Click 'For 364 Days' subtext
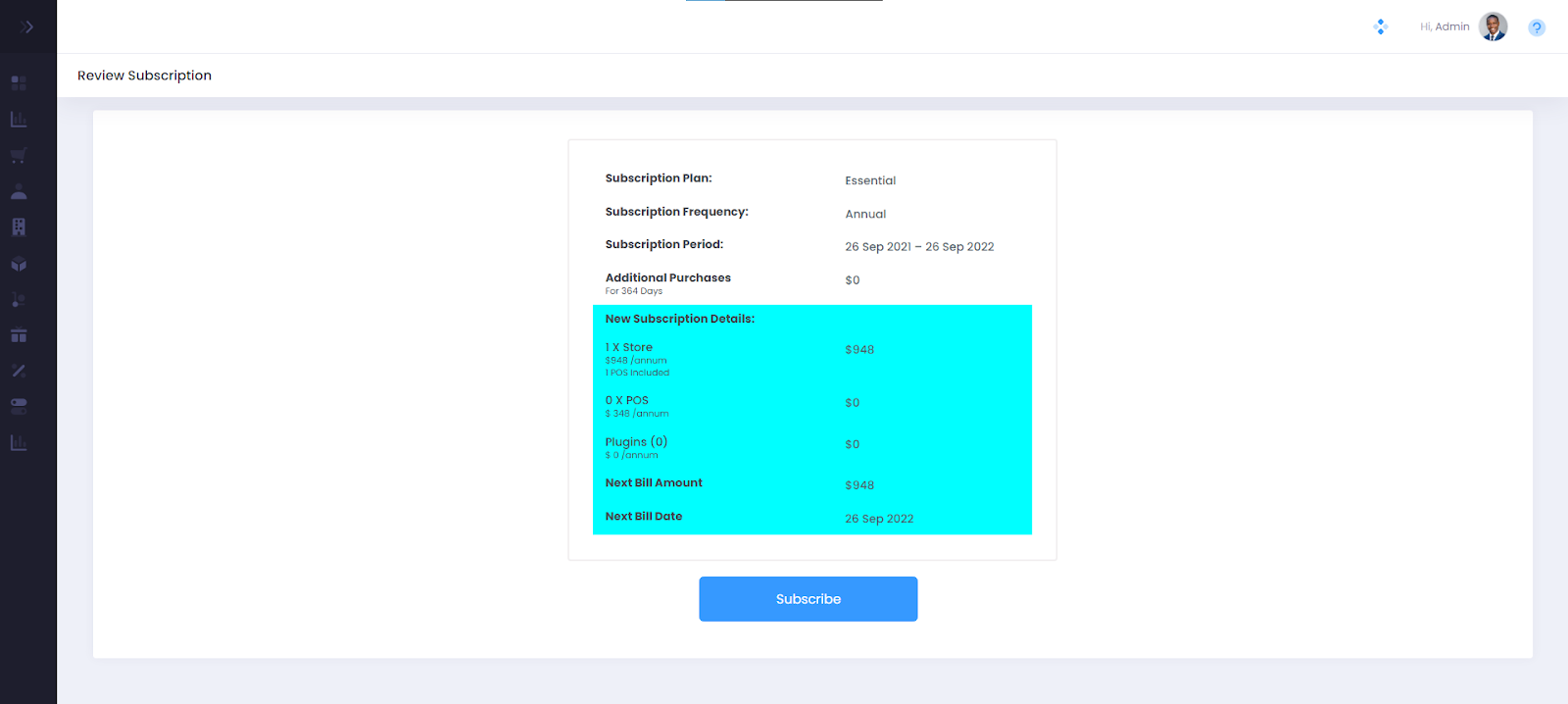This screenshot has width=1568, height=704. (634, 291)
